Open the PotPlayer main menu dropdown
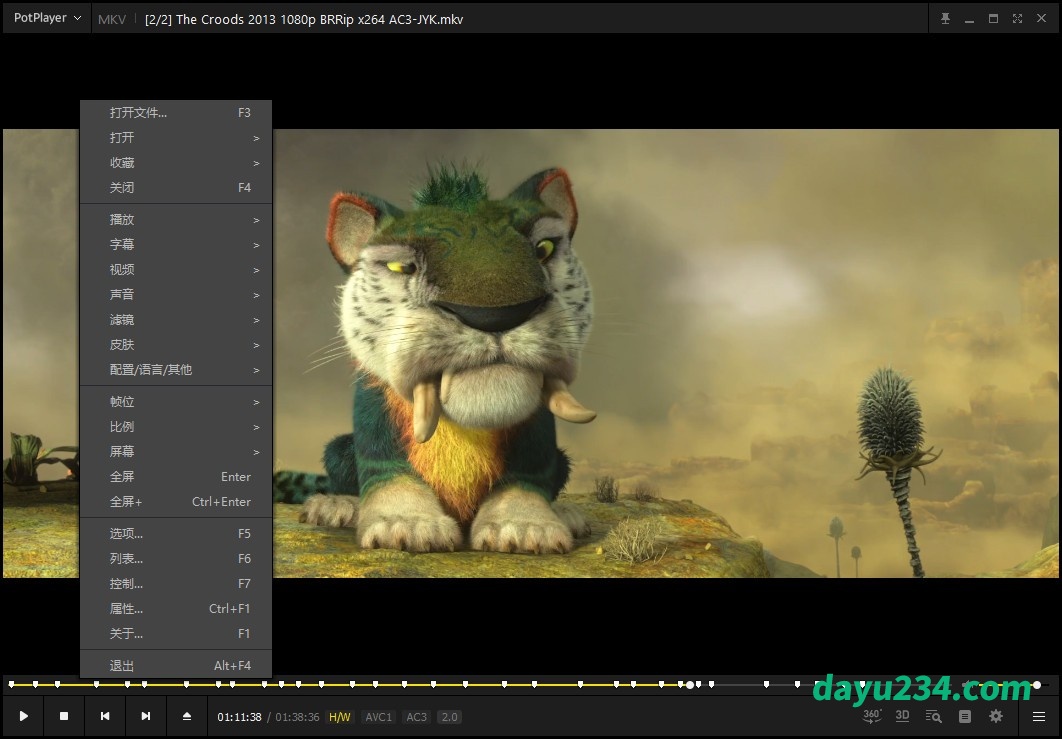 47,19
